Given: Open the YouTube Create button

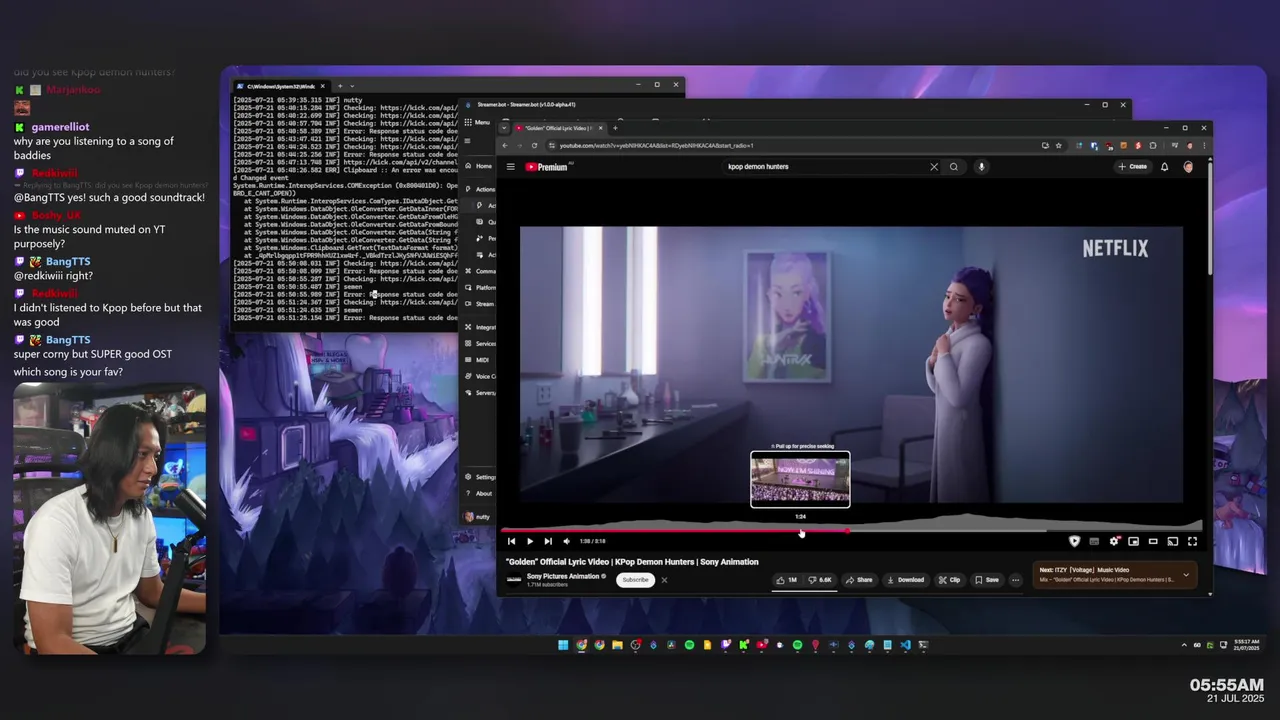Looking at the screenshot, I should [1133, 167].
